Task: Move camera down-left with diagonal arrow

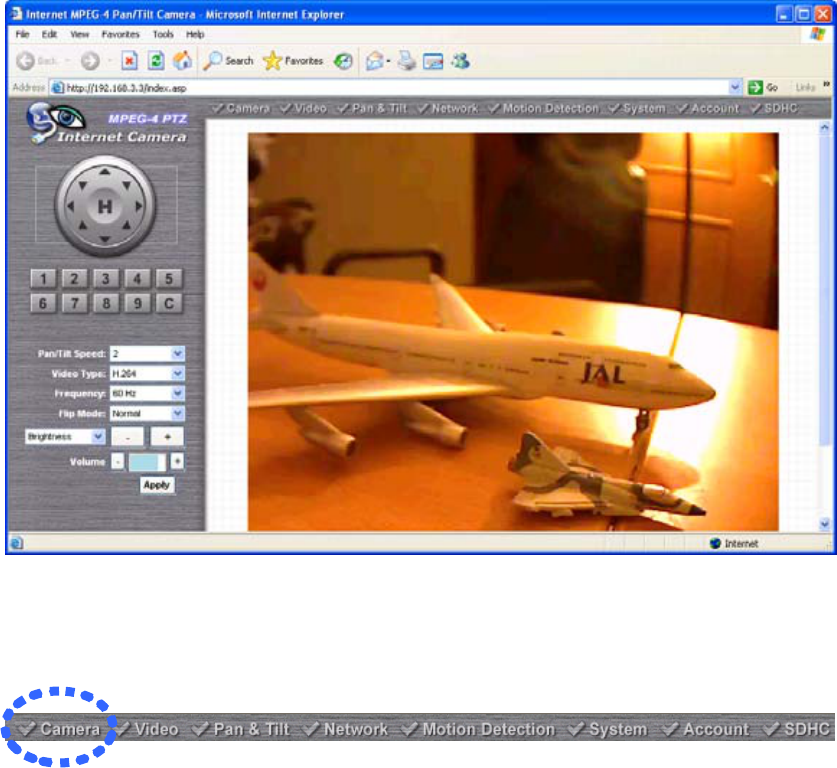Action: click(82, 226)
